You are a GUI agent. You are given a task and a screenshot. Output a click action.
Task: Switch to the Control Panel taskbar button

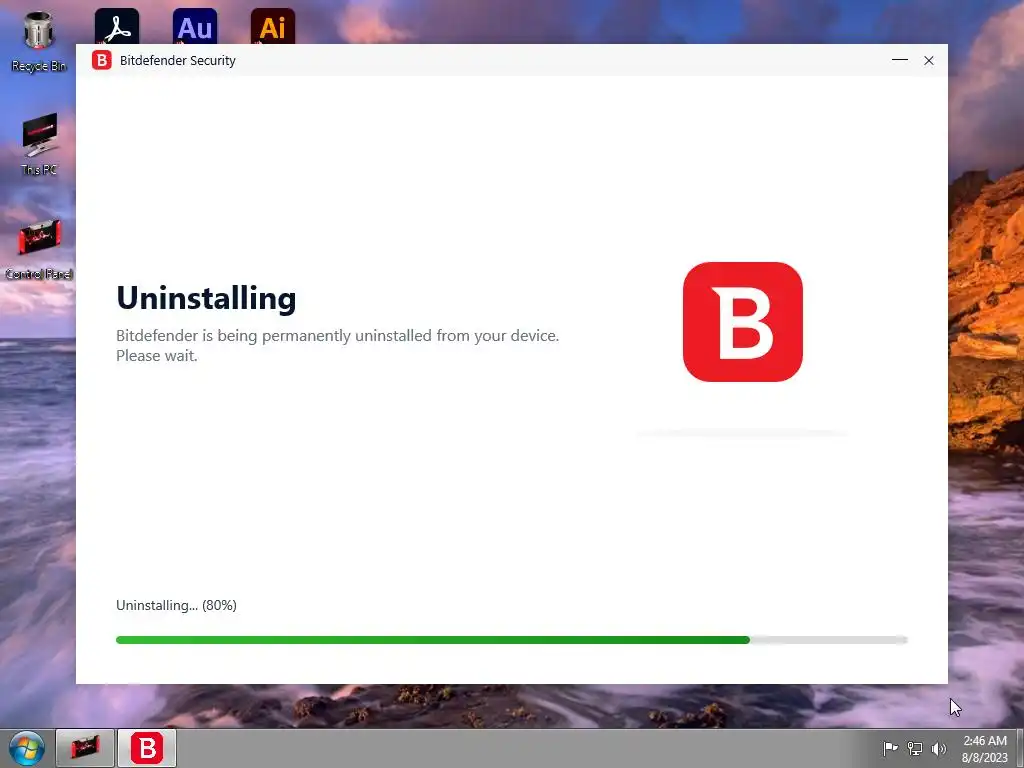click(85, 748)
